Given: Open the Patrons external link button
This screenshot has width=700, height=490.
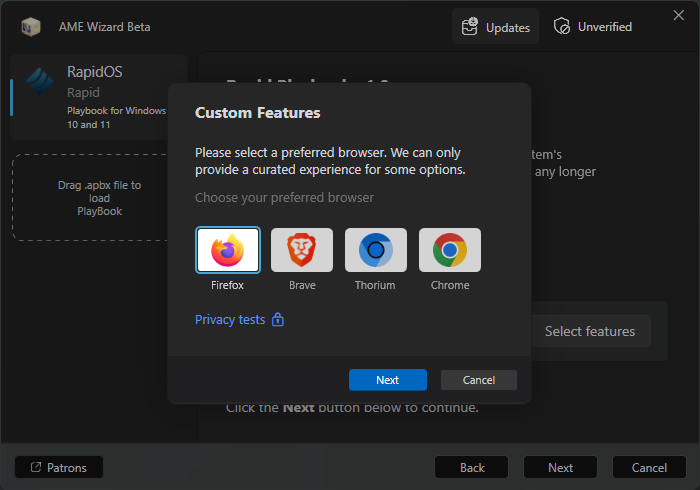Looking at the screenshot, I should click(x=59, y=467).
